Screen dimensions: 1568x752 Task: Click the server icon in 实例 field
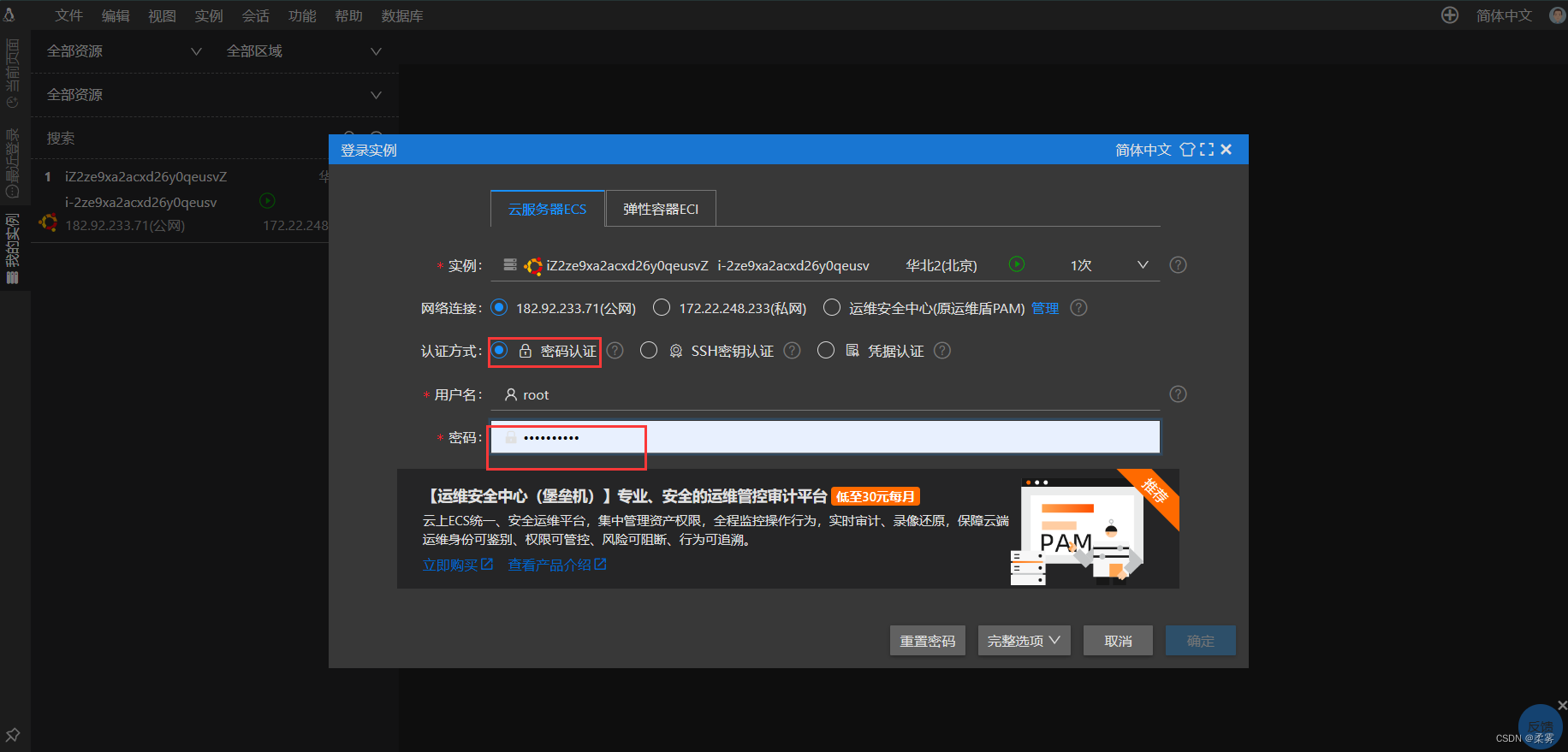click(510, 264)
